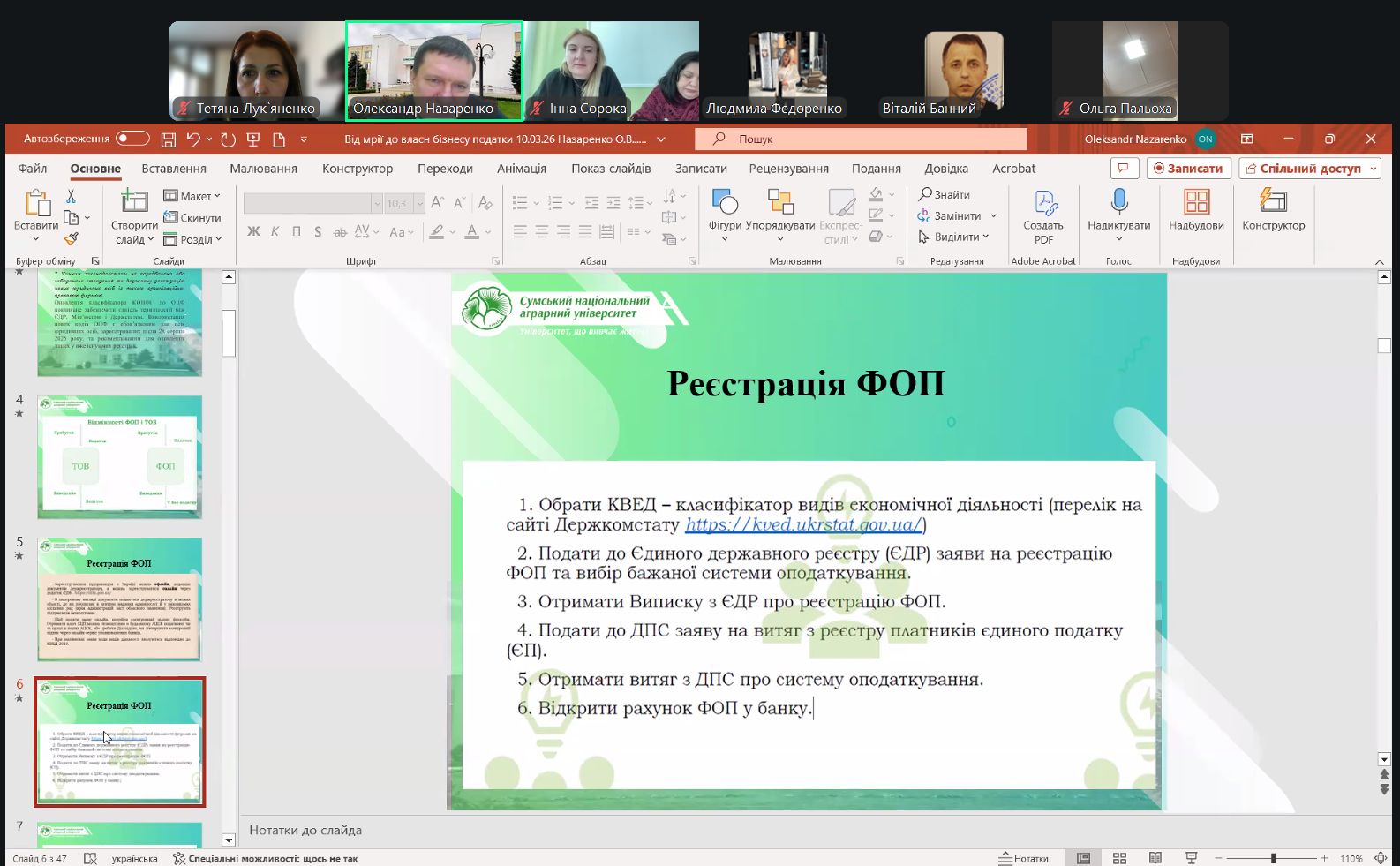Click the Save icon in title bar

click(169, 139)
